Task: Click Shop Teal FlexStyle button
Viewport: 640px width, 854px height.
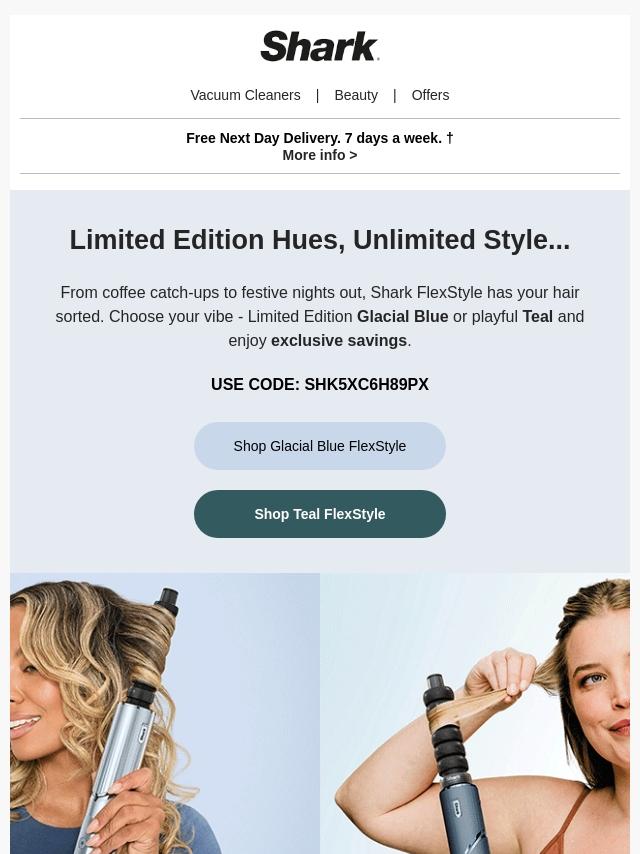Action: tap(320, 514)
